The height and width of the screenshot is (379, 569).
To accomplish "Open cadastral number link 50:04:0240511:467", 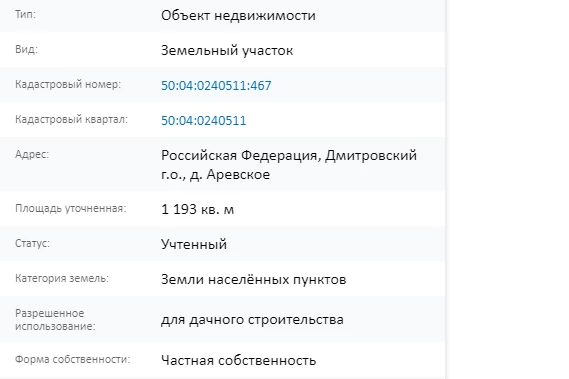I will 216,85.
